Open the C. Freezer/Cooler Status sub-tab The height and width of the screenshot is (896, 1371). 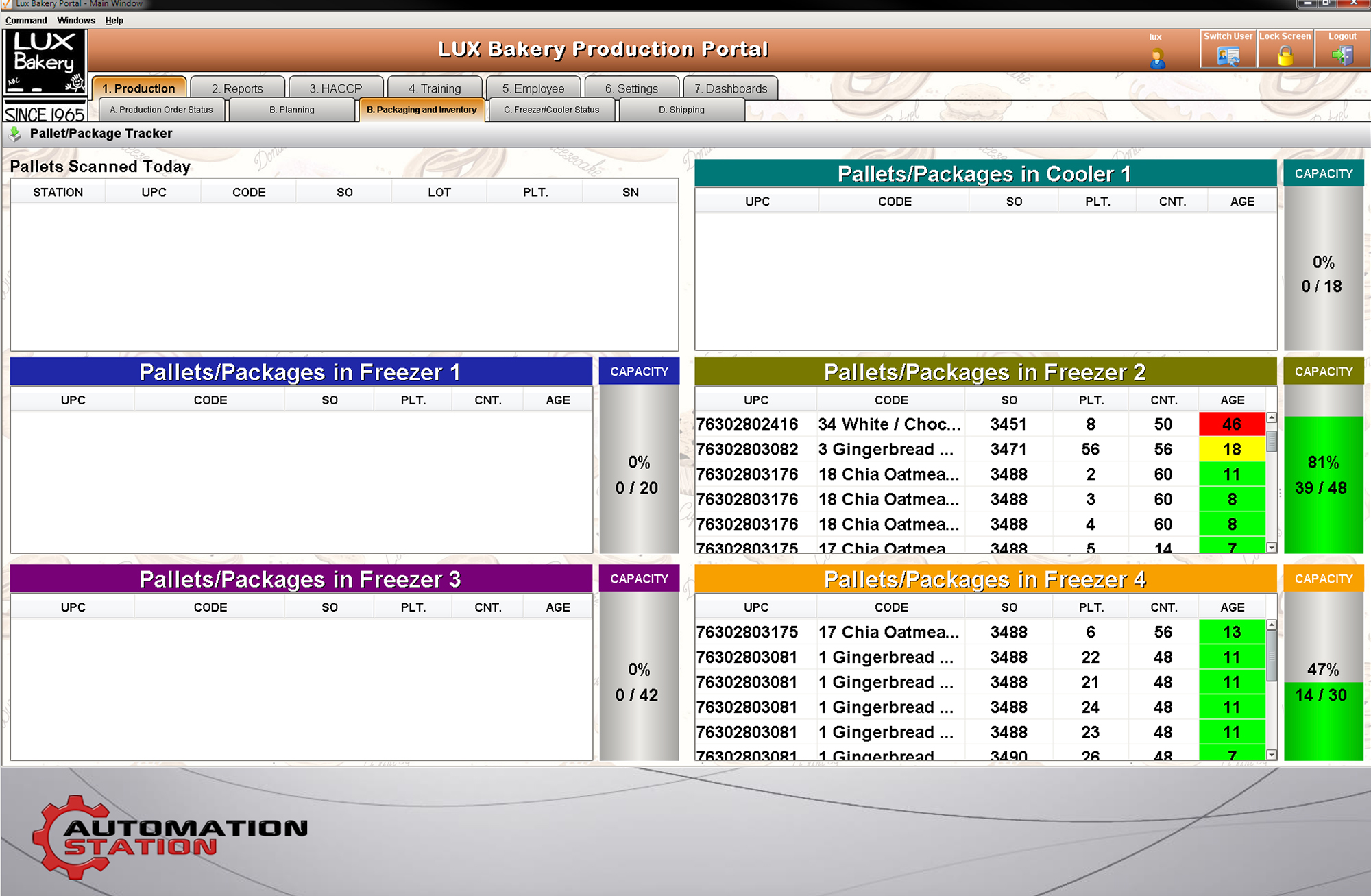551,110
